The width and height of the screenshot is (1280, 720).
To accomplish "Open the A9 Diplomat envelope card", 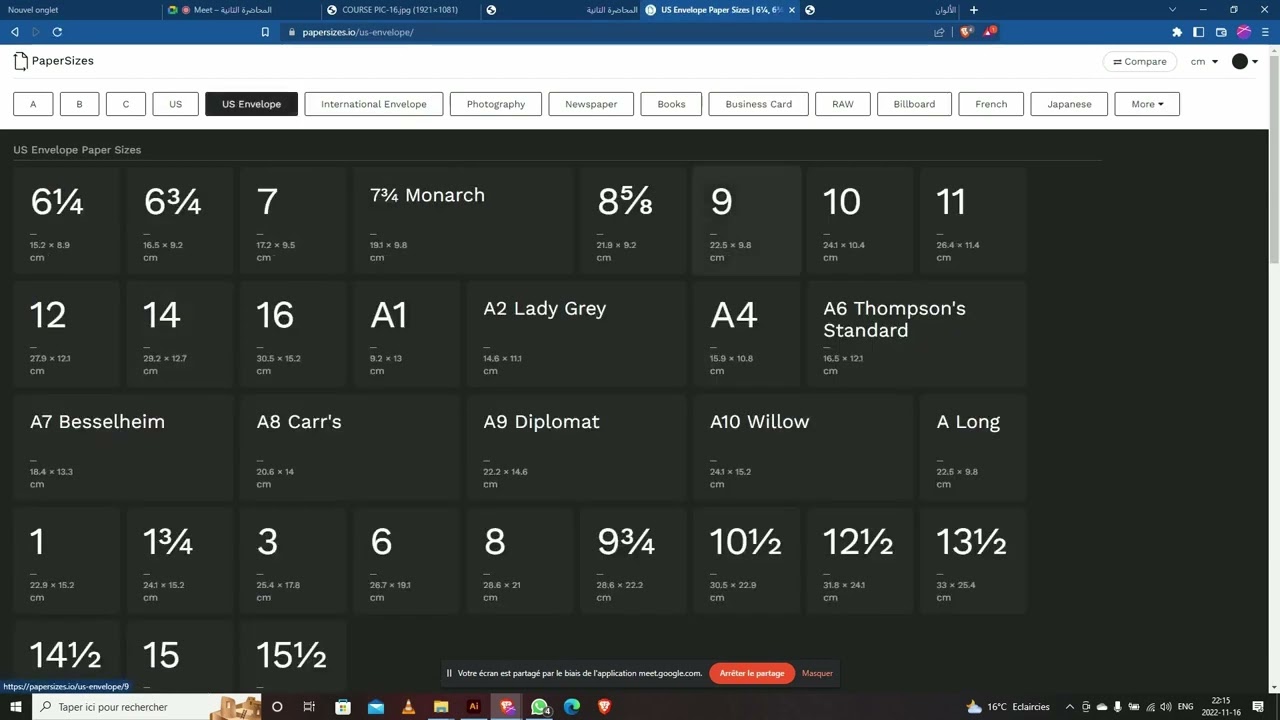I will [x=576, y=446].
